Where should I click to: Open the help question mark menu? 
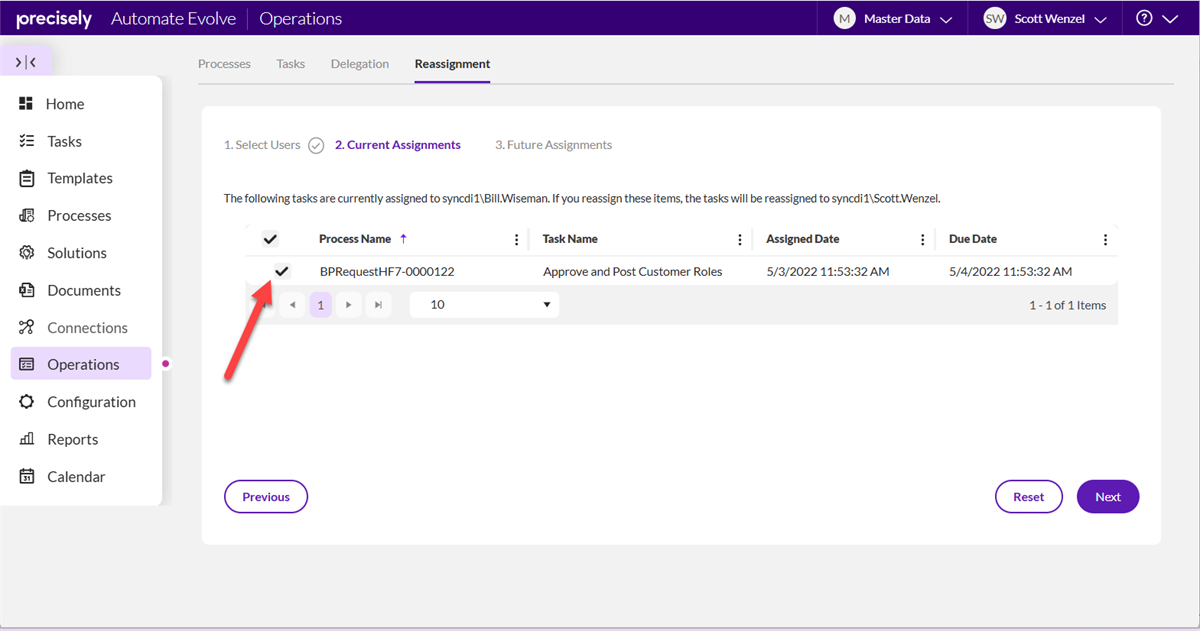point(1144,18)
